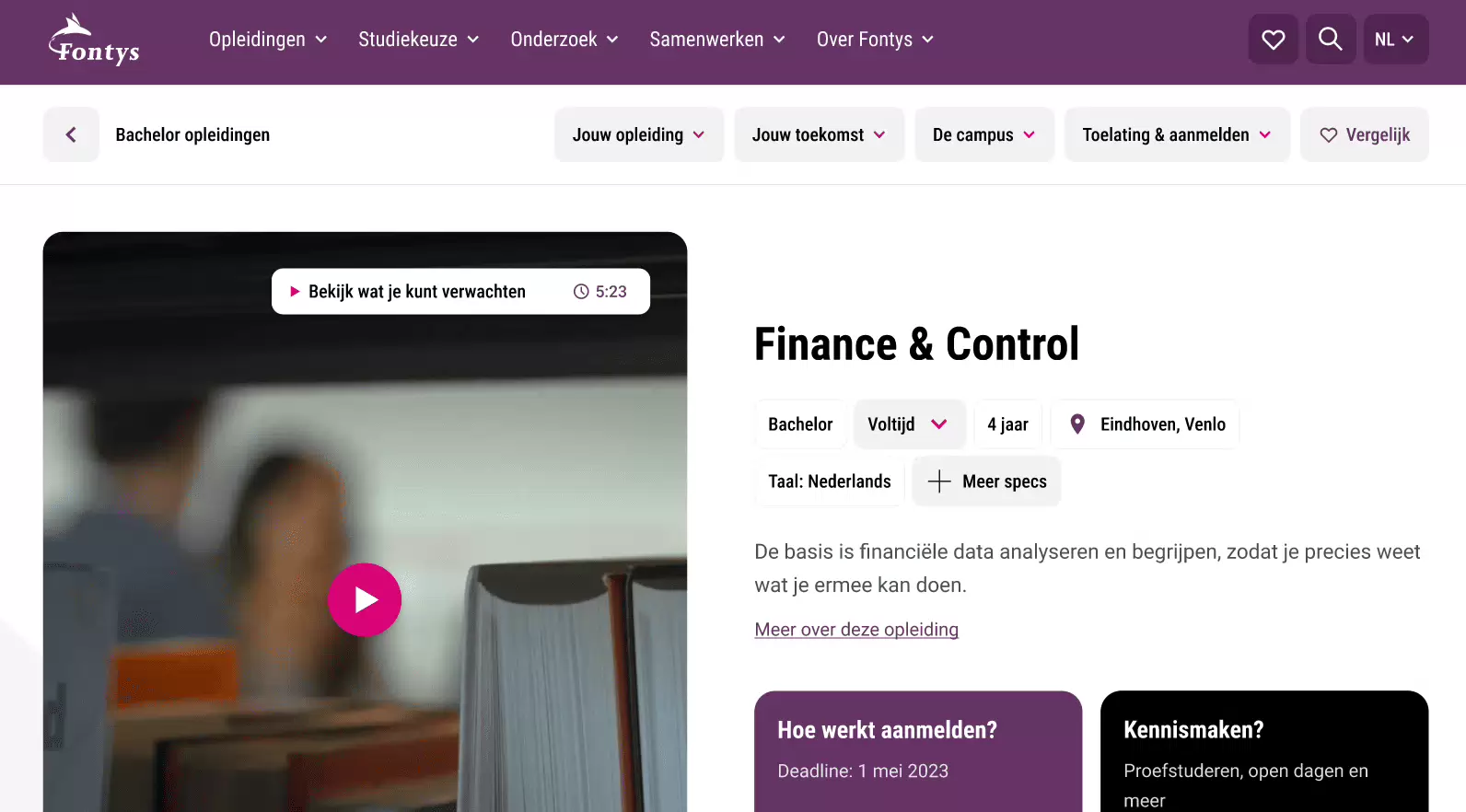
Task: Open the Kennismaken card
Action: (x=1264, y=751)
